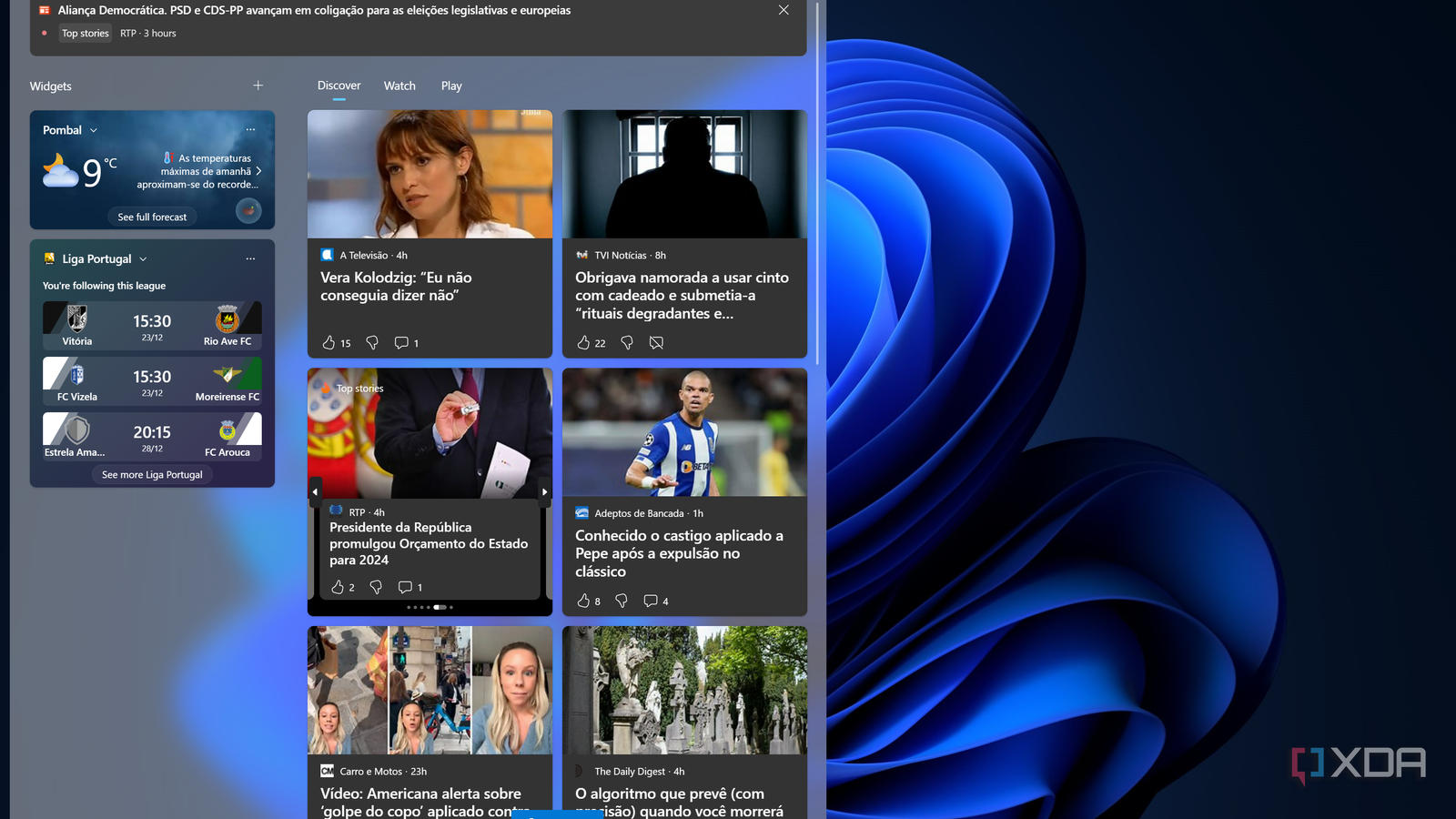Dismiss the Aliança Democrática news banner
This screenshot has width=1456, height=819.
pyautogui.click(x=784, y=10)
